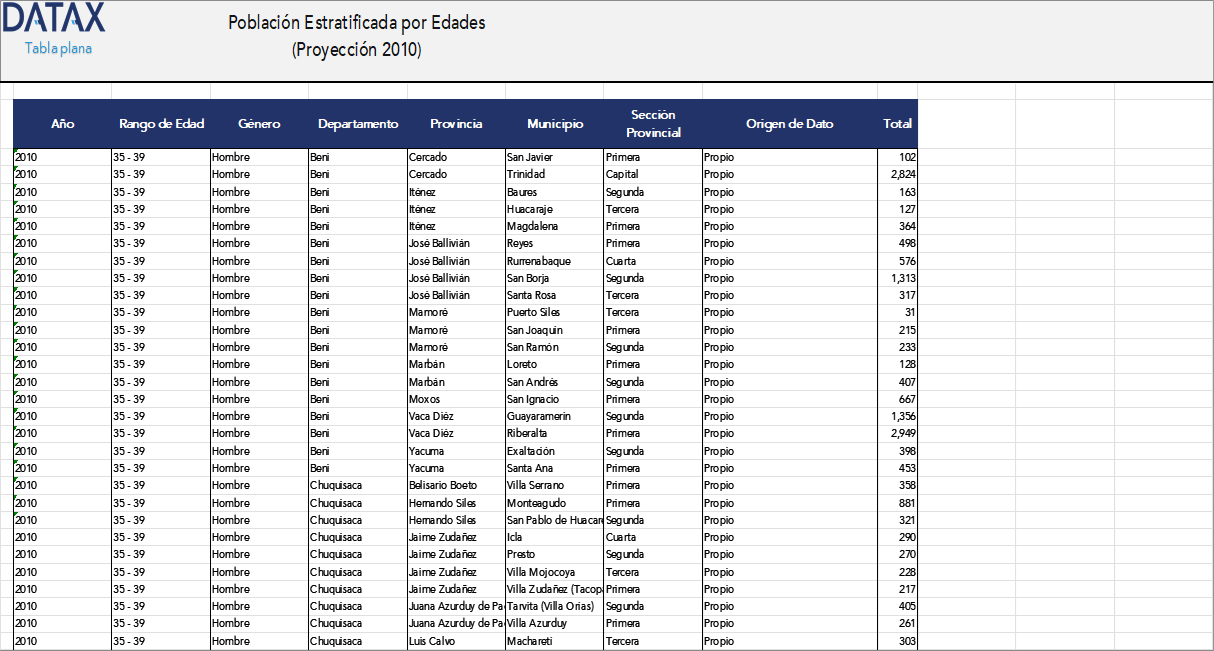Click the Rango de Edad header

pos(161,124)
